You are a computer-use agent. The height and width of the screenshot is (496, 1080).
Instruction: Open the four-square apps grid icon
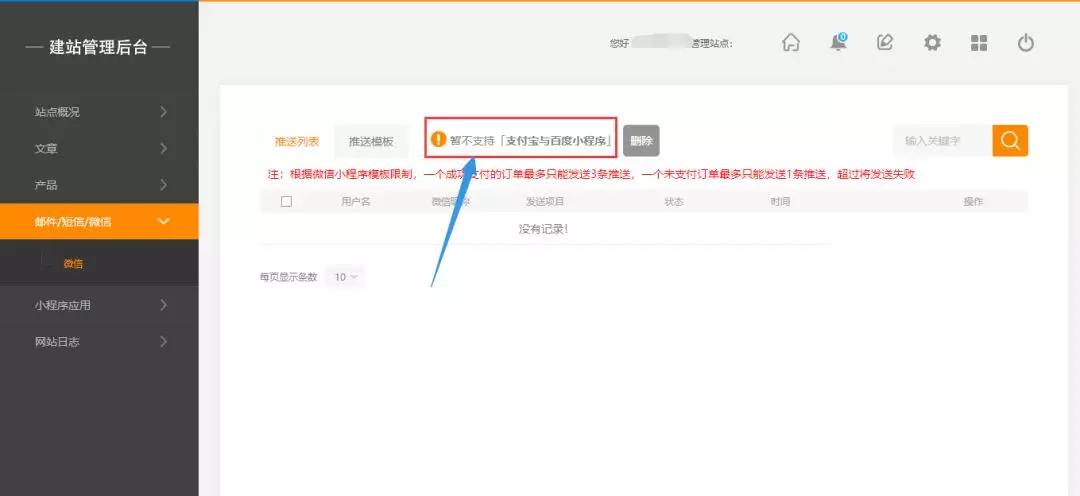pos(979,43)
